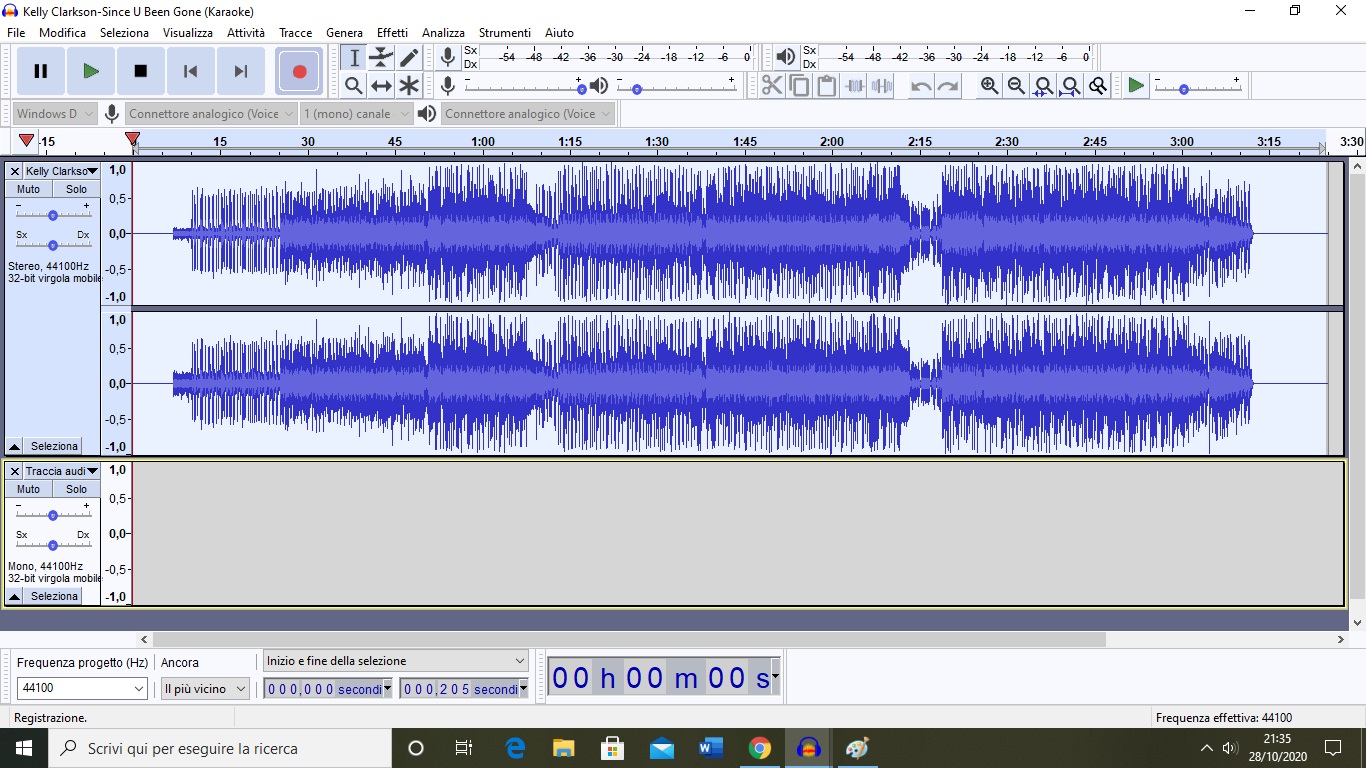Open the Modifica menu
Image resolution: width=1366 pixels, height=768 pixels.
point(63,33)
